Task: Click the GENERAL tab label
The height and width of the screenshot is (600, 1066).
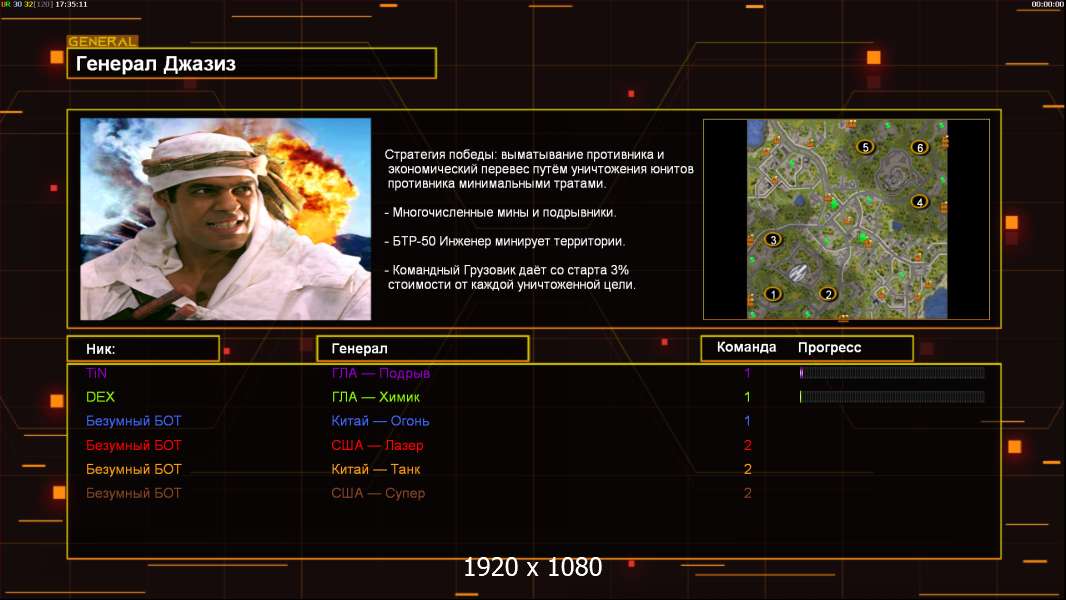Action: [102, 42]
